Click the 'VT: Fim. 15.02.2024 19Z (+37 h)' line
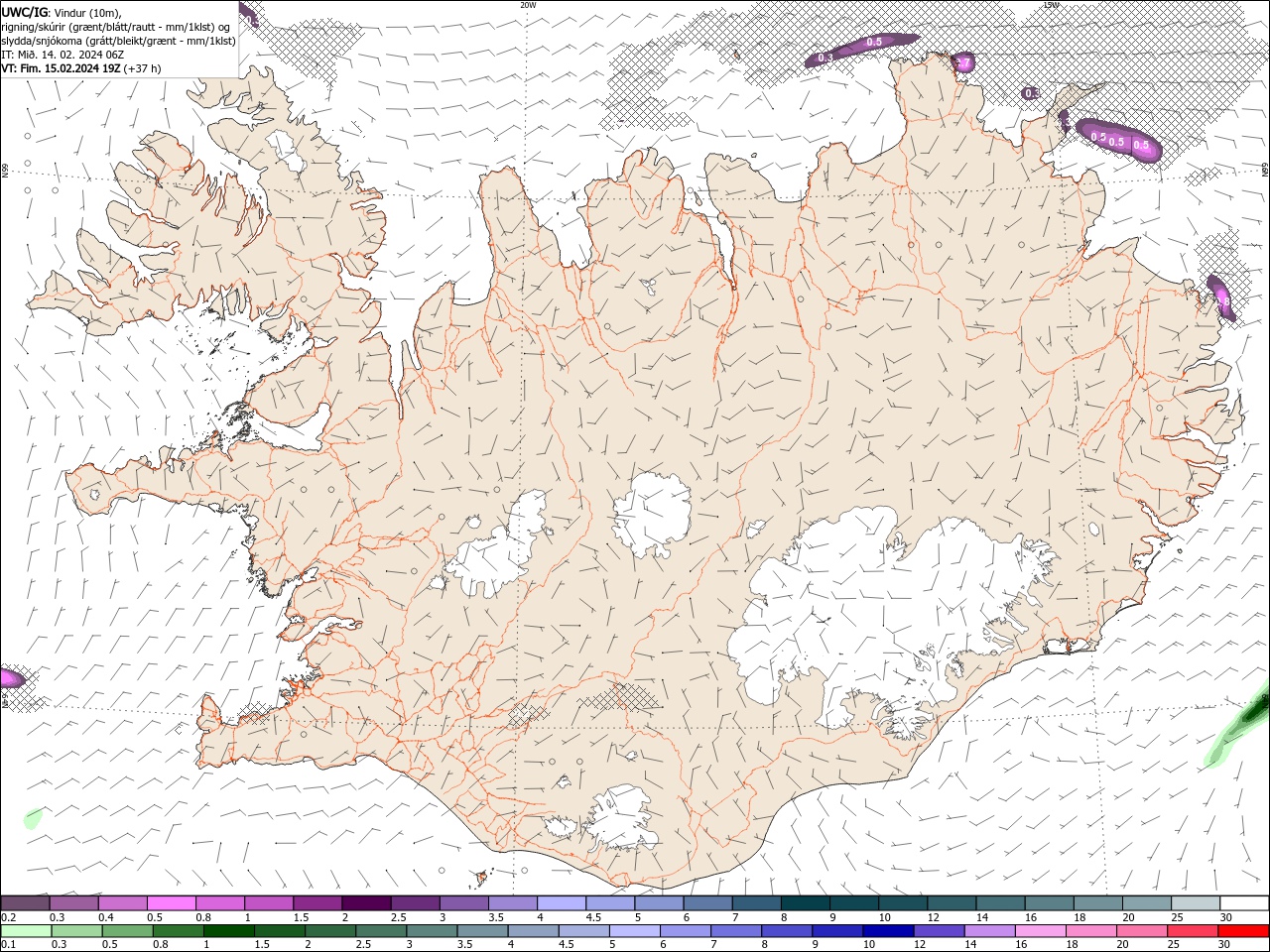This screenshot has width=1270, height=952. coord(81,68)
